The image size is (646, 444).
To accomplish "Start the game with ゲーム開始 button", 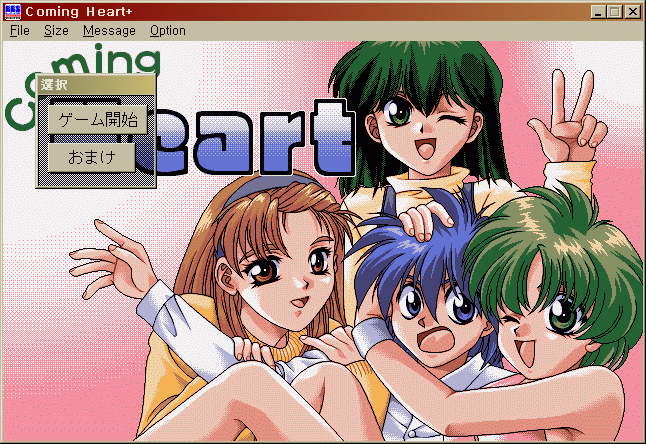I will coord(98,120).
